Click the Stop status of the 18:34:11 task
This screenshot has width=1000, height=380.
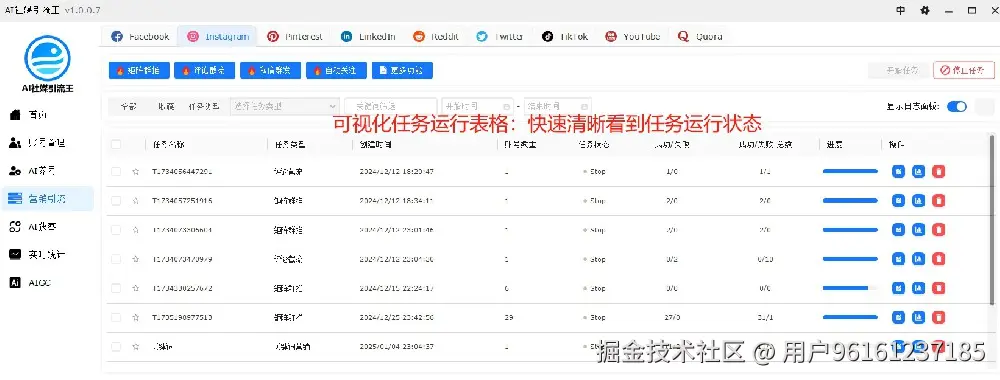[594, 201]
